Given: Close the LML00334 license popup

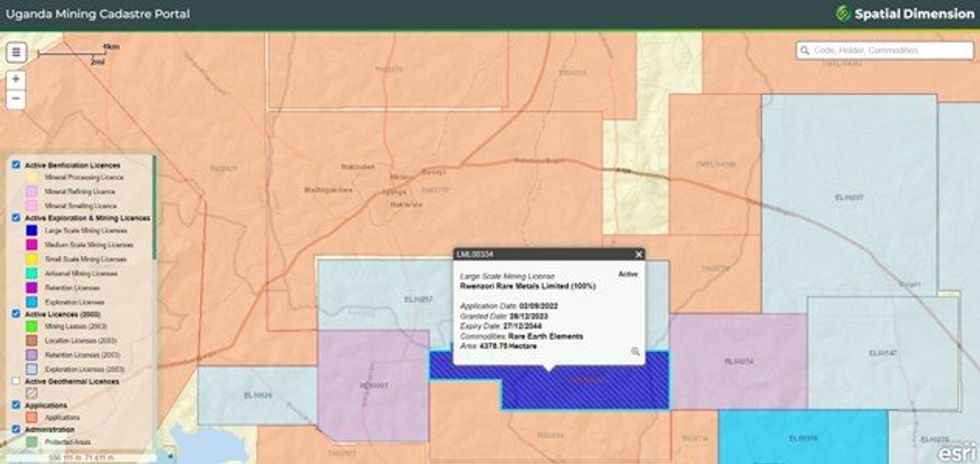Looking at the screenshot, I should coord(638,254).
